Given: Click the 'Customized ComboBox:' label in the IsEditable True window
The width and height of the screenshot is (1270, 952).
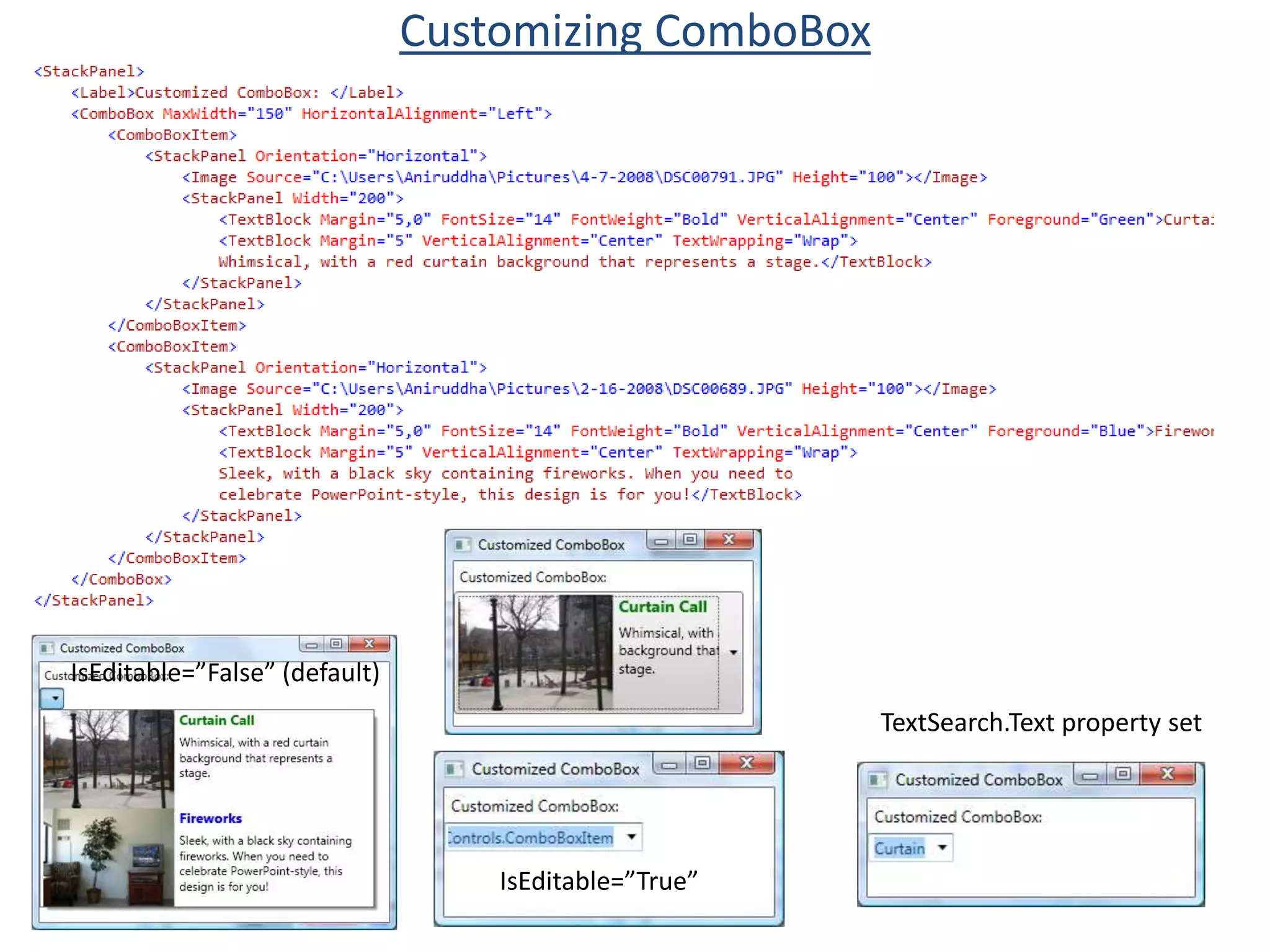Looking at the screenshot, I should point(535,806).
